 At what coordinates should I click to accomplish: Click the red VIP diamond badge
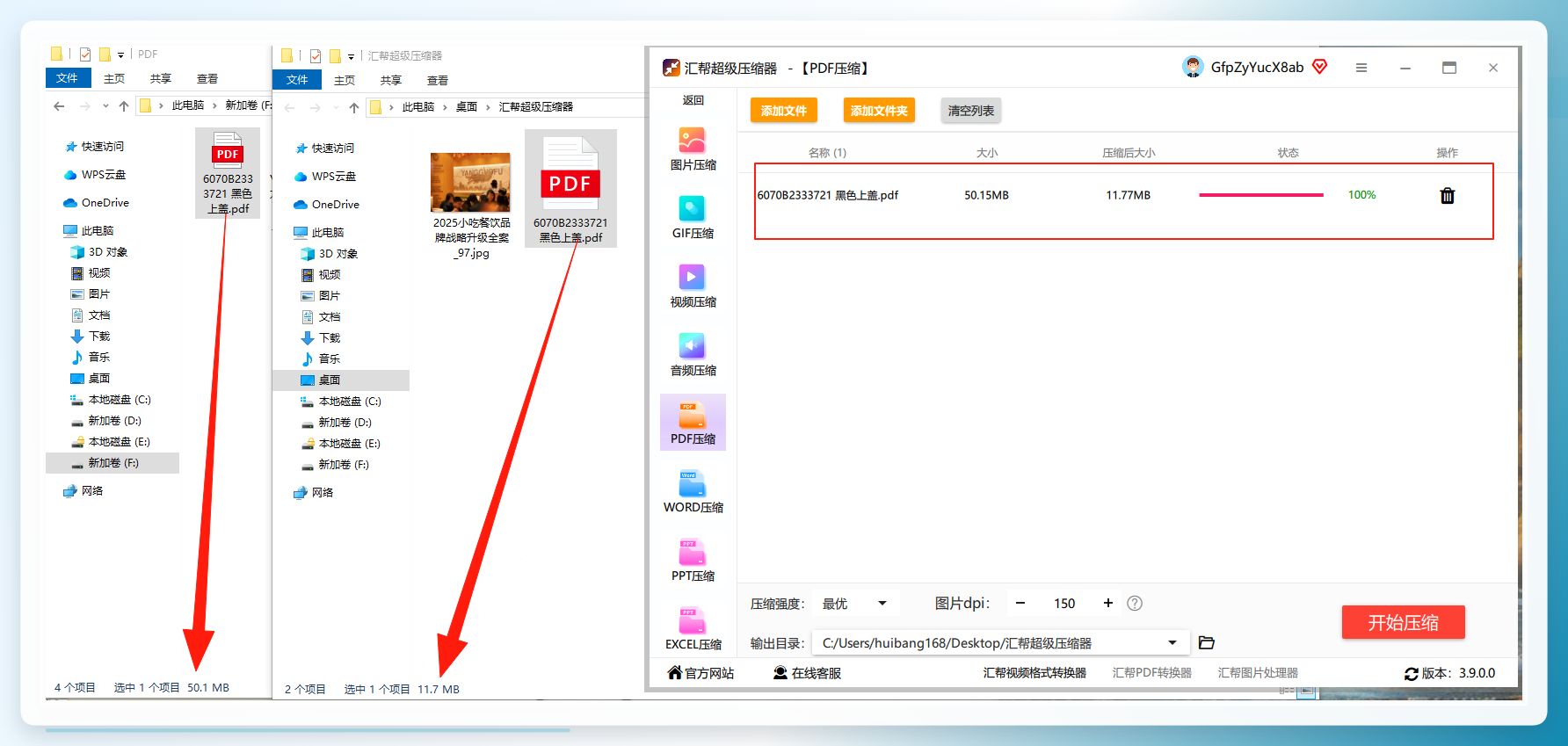1319,67
